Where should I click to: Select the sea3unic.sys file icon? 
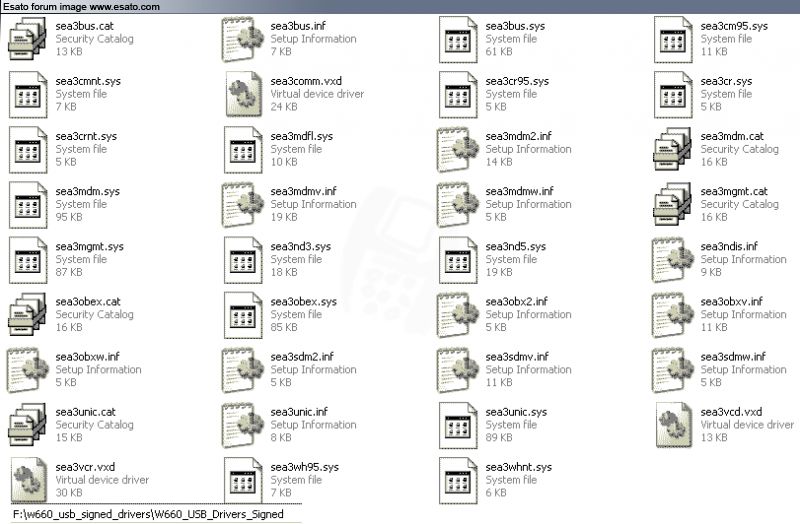click(458, 426)
